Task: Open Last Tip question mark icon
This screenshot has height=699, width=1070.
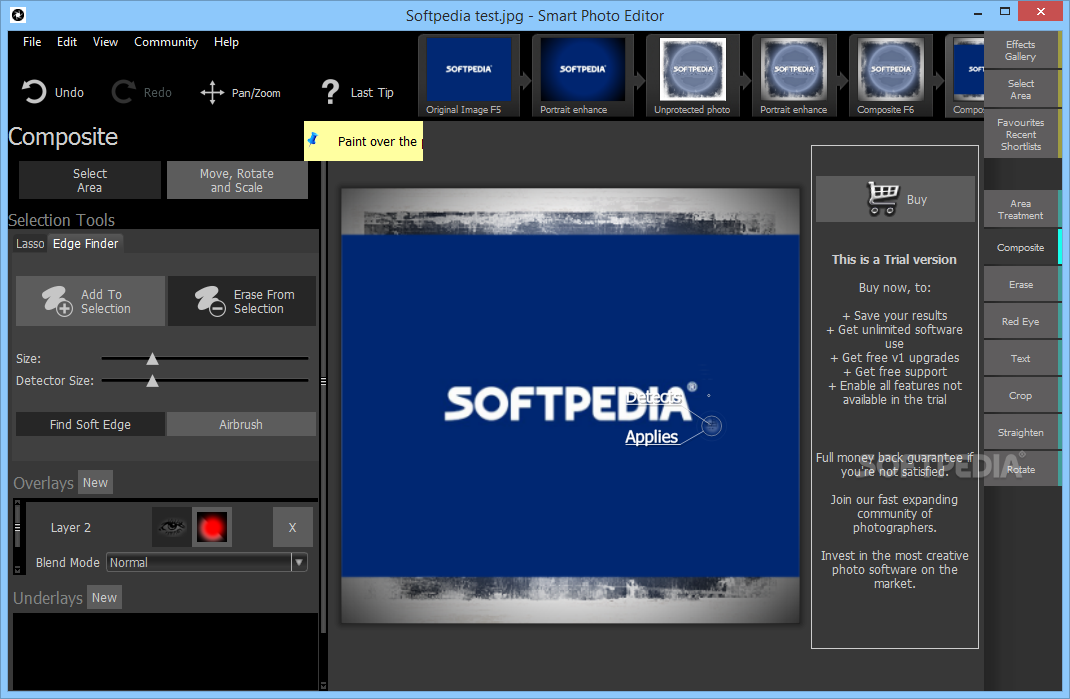Action: (x=330, y=91)
